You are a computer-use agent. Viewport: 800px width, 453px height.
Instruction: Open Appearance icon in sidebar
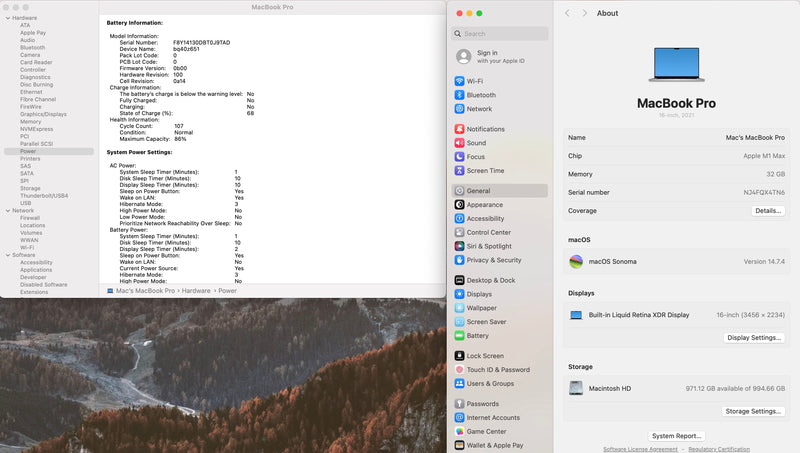click(459, 205)
